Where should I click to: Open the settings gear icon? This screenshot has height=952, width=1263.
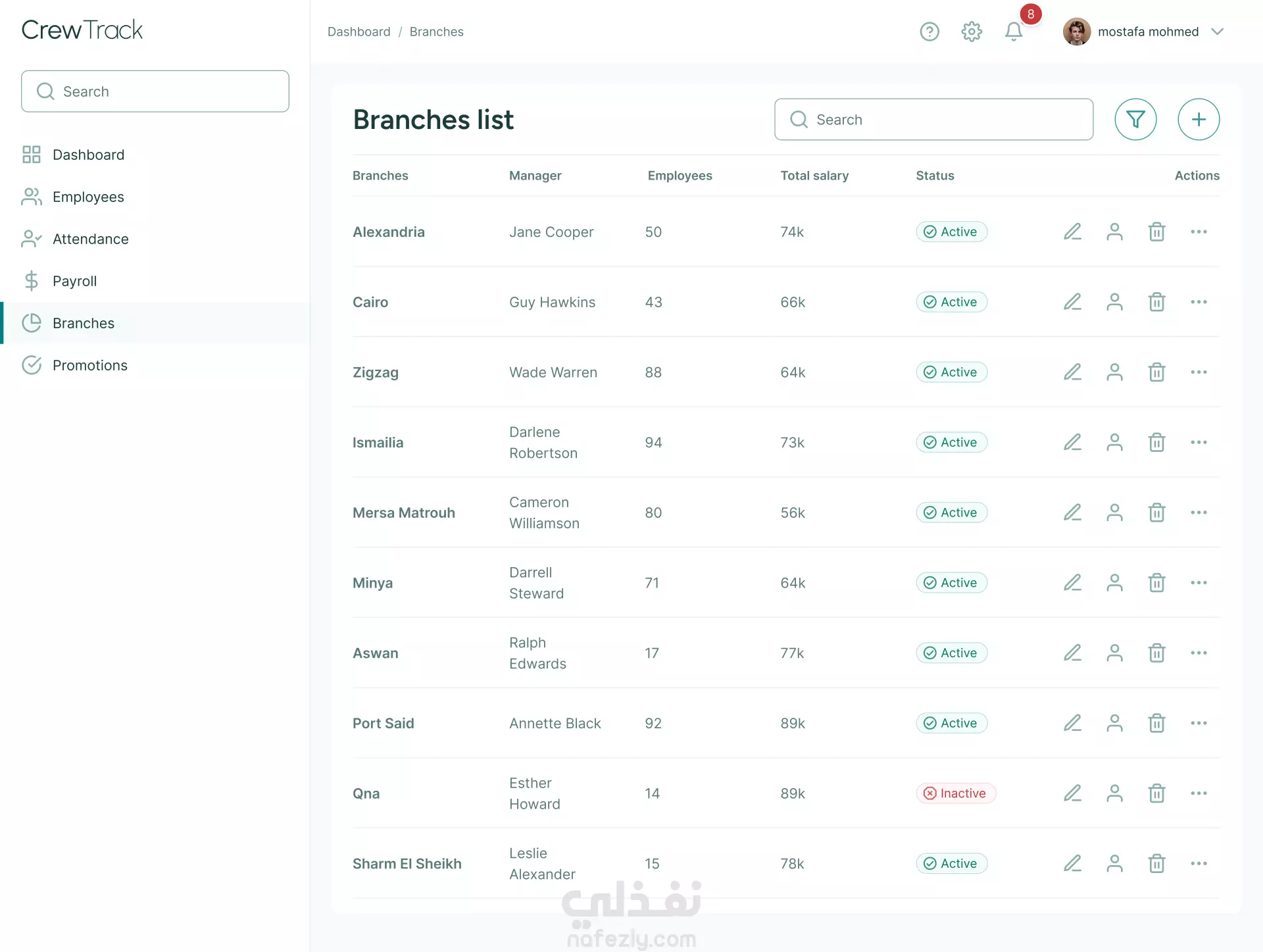[x=971, y=31]
